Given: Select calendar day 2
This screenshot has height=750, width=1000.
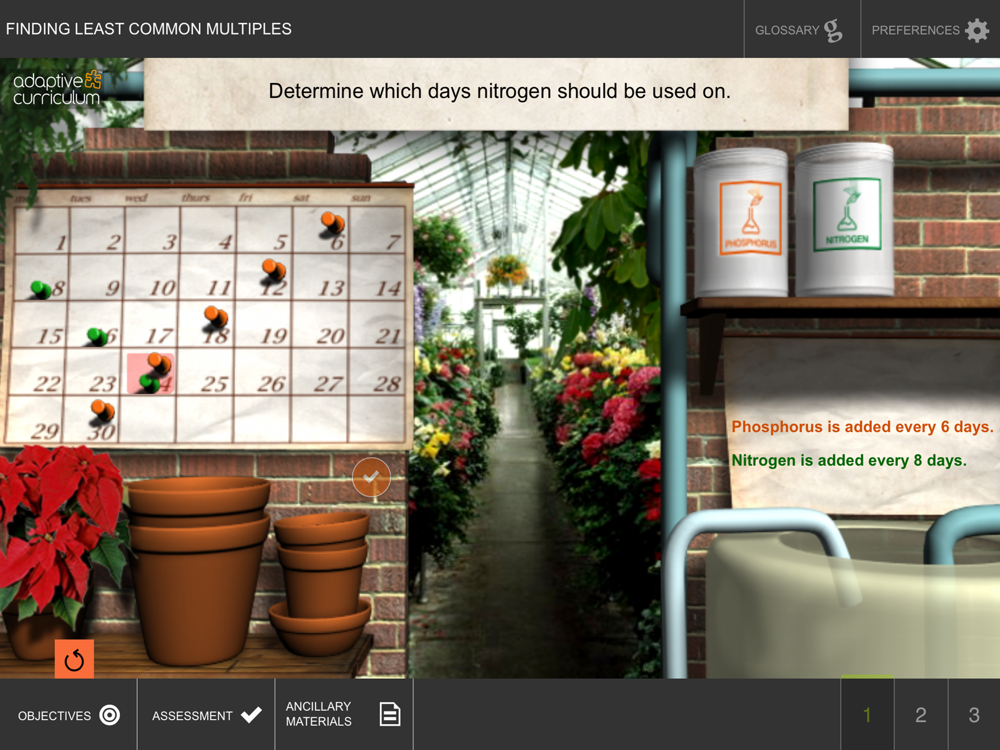Looking at the screenshot, I should tap(97, 230).
